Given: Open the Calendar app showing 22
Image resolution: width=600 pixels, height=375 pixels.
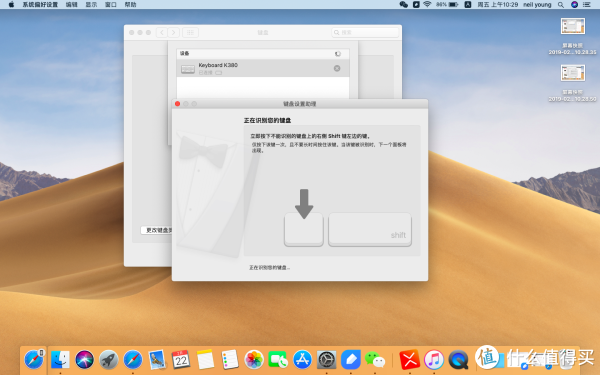Looking at the screenshot, I should click(181, 360).
